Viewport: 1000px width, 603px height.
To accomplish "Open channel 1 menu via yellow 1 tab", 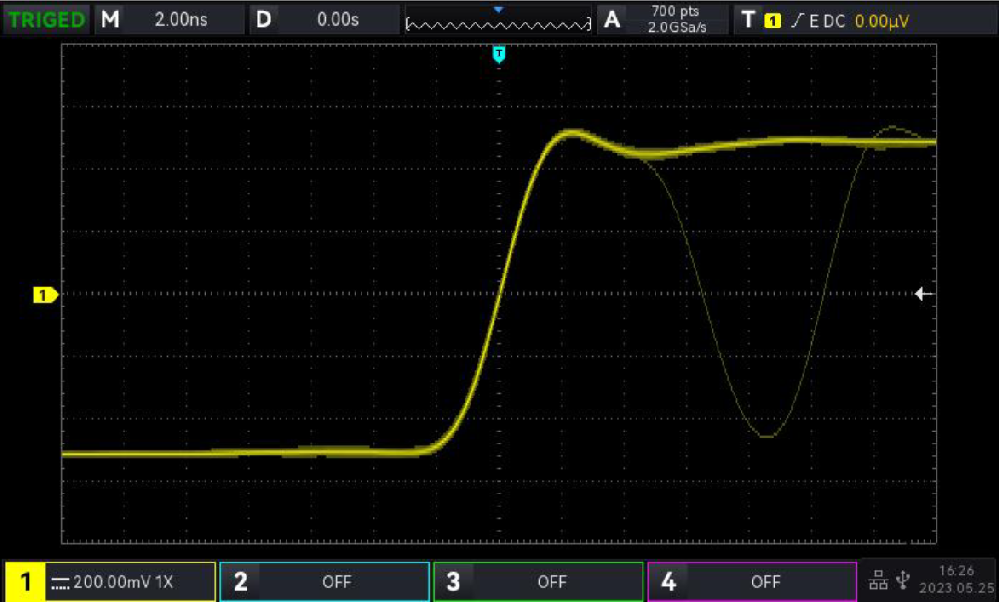I will pyautogui.click(x=25, y=581).
